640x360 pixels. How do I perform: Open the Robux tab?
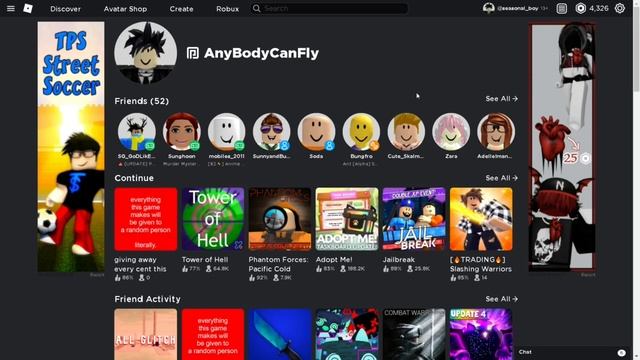(x=227, y=9)
